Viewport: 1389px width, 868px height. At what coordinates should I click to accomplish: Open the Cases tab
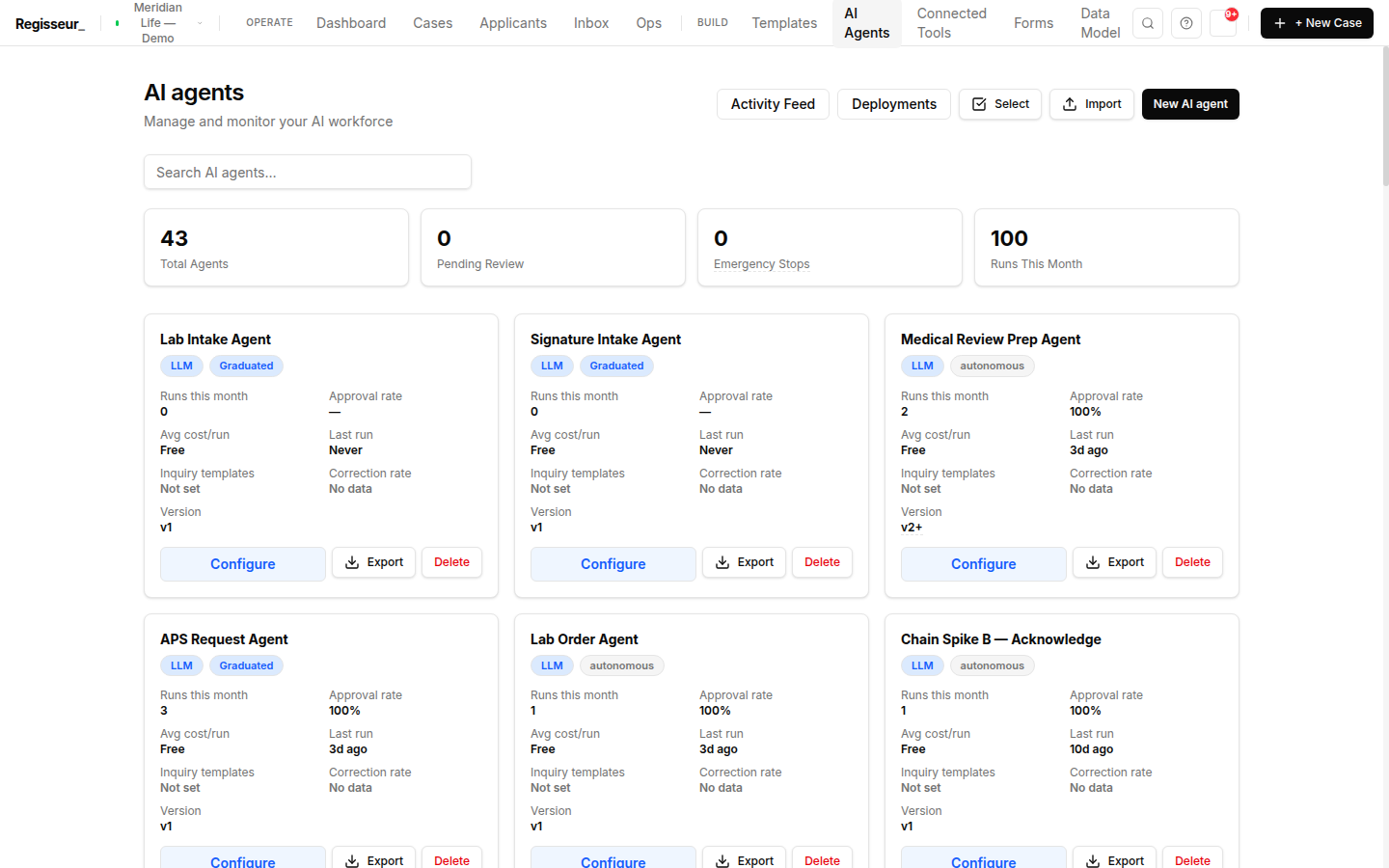click(x=433, y=23)
